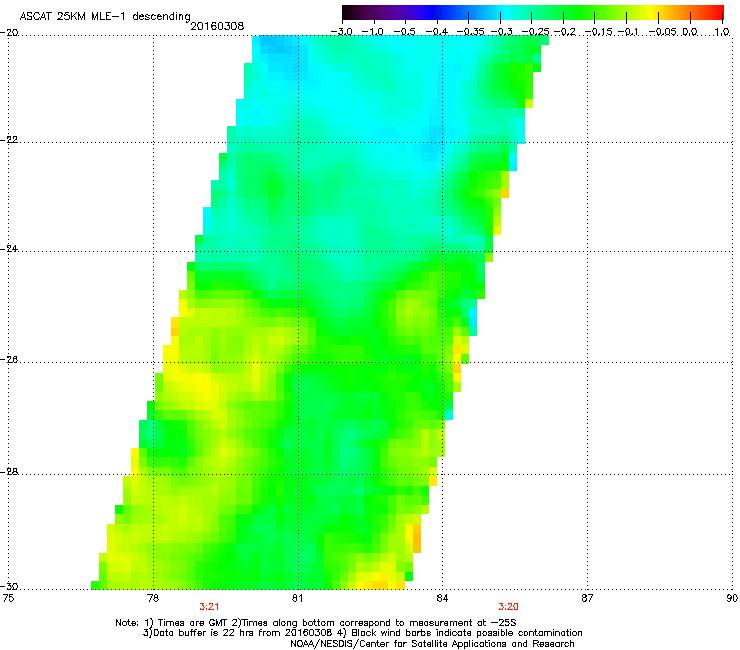The height and width of the screenshot is (650, 740).
Task: Click the colorbar tick label -3.0
Action: 341,32
